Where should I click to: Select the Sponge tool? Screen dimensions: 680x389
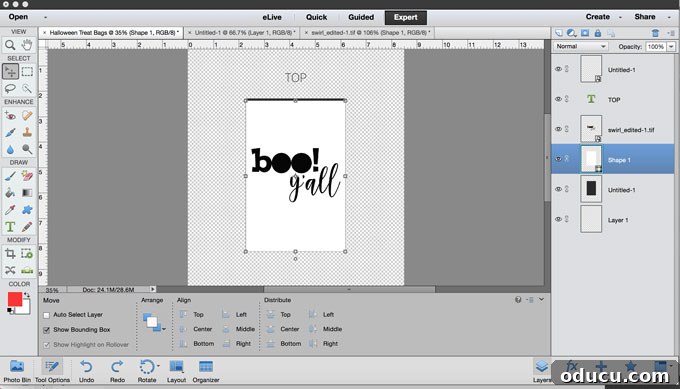click(x=27, y=150)
